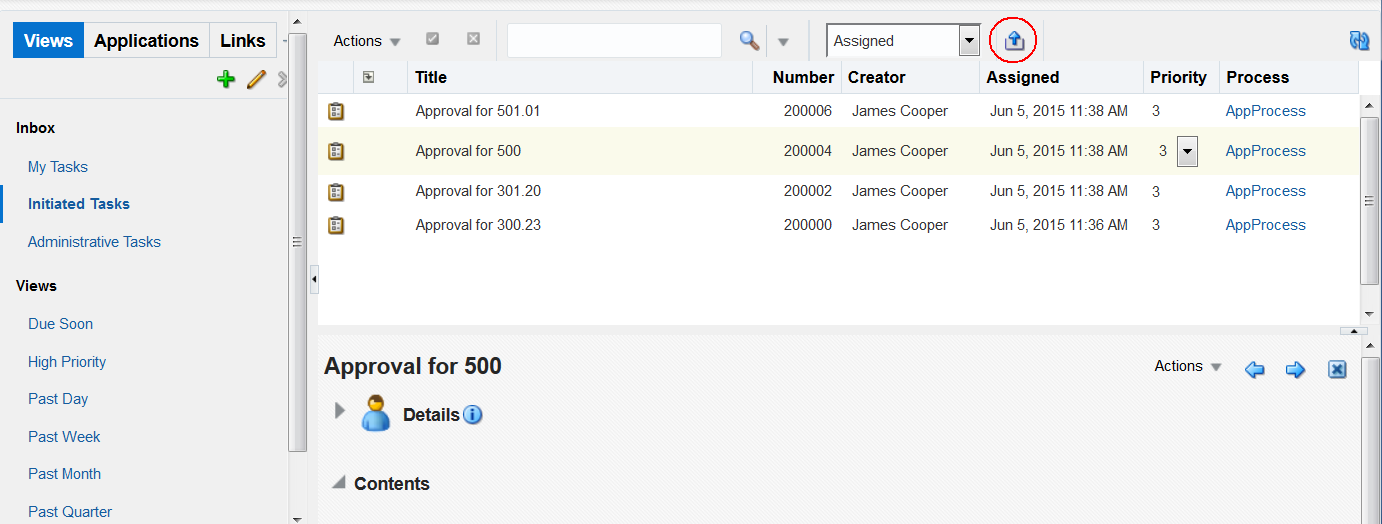The width and height of the screenshot is (1382, 524).
Task: Open the priority dropdown on Approval for 500
Action: tap(1187, 152)
